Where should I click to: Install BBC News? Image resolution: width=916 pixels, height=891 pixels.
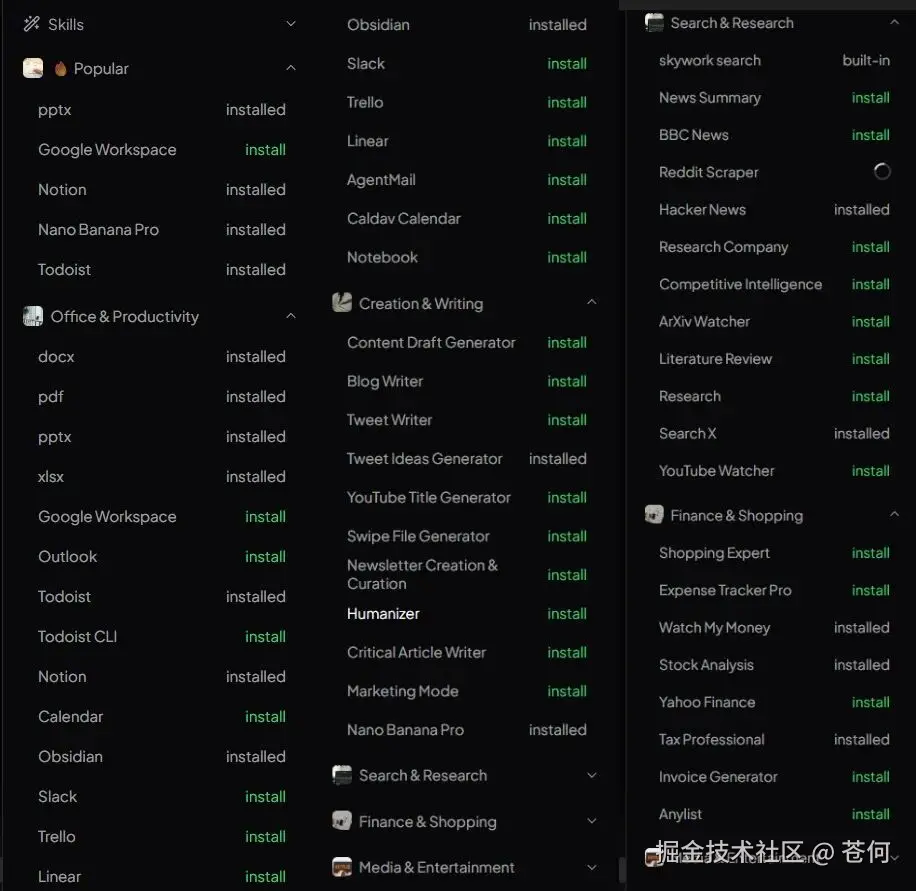tap(870, 135)
